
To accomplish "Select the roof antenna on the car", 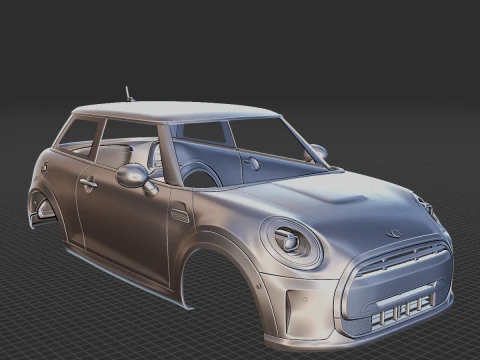I will 129,95.
